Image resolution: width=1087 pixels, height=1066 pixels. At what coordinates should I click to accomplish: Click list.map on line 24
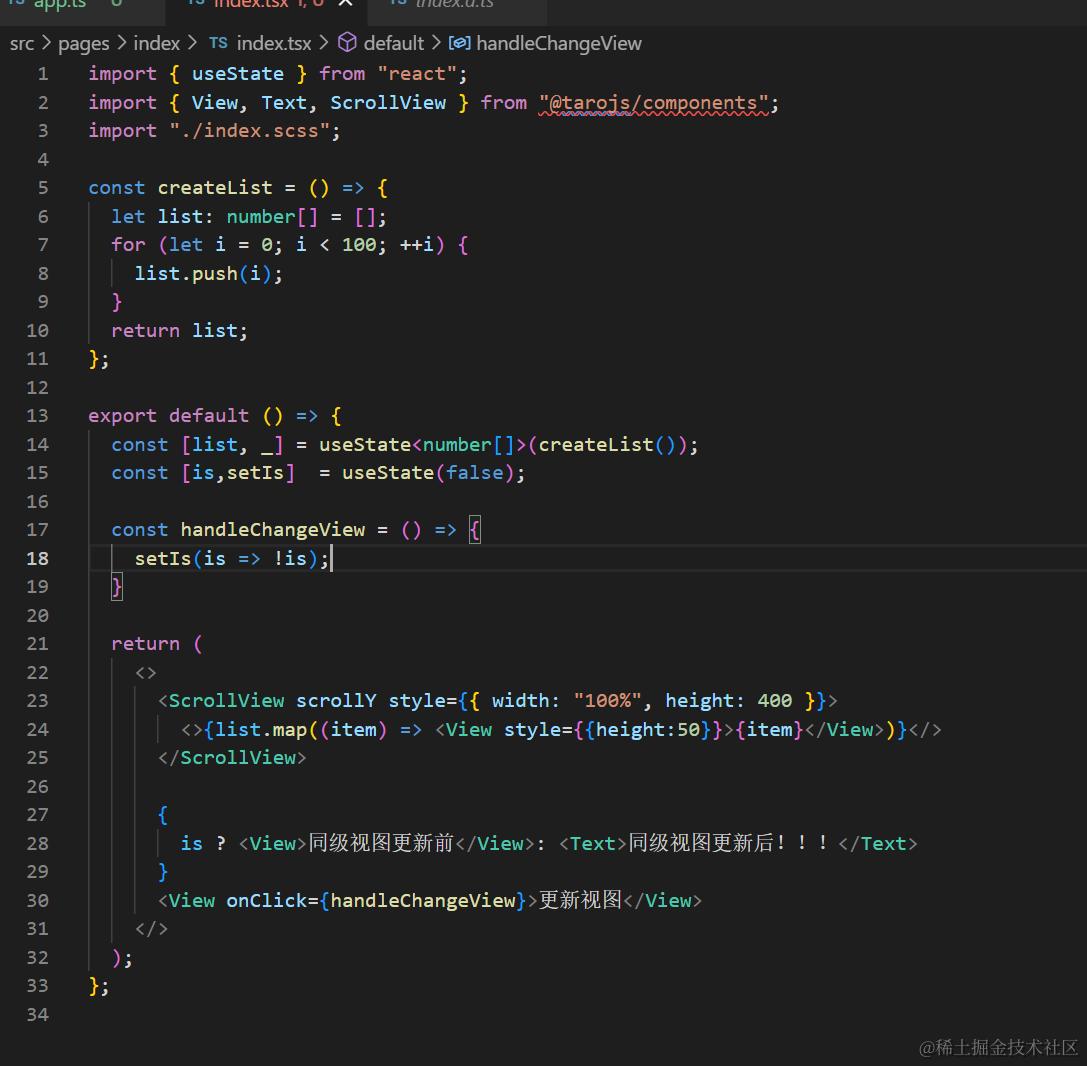point(261,730)
